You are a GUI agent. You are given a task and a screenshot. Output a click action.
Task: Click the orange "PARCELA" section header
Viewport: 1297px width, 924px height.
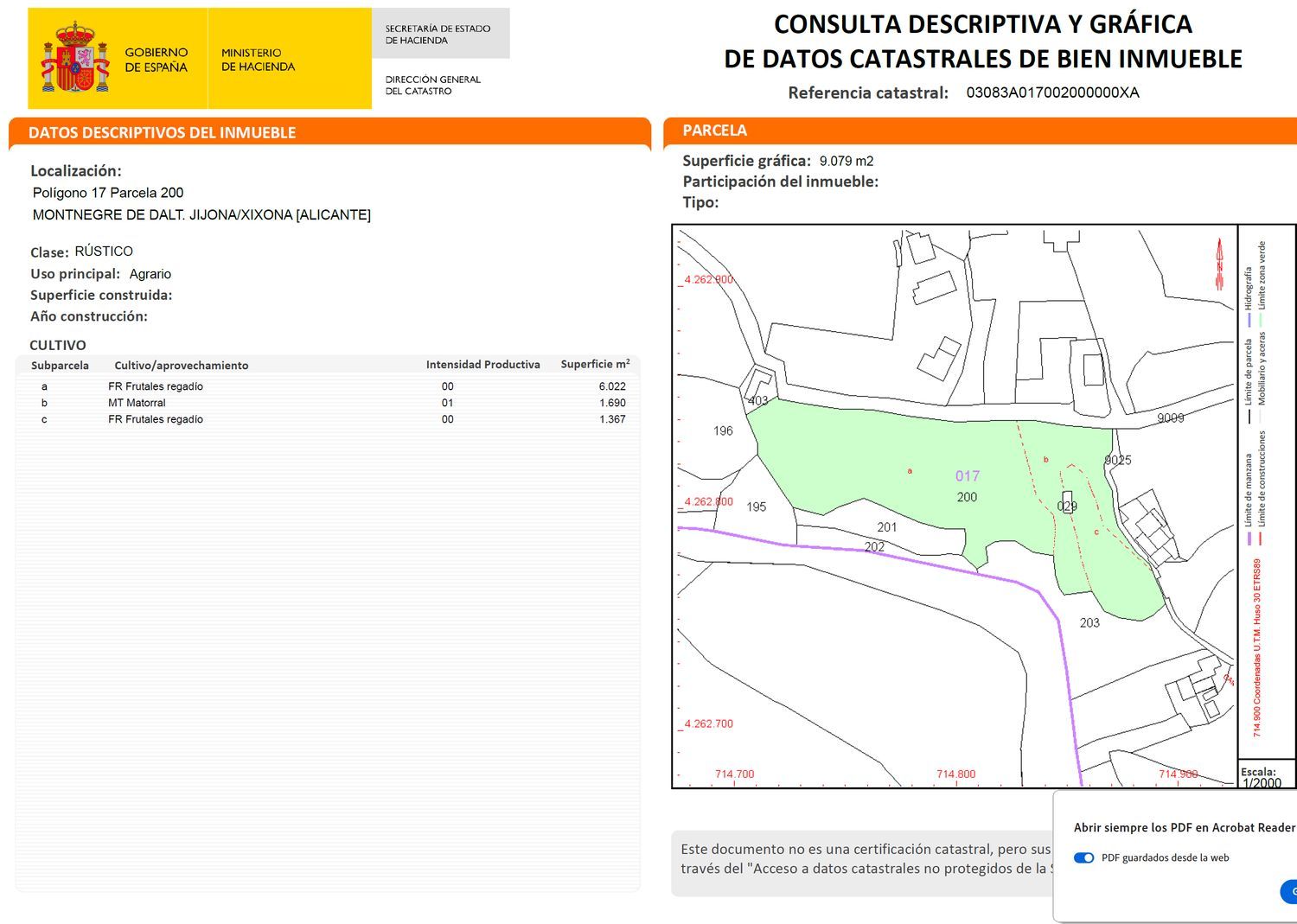[714, 131]
